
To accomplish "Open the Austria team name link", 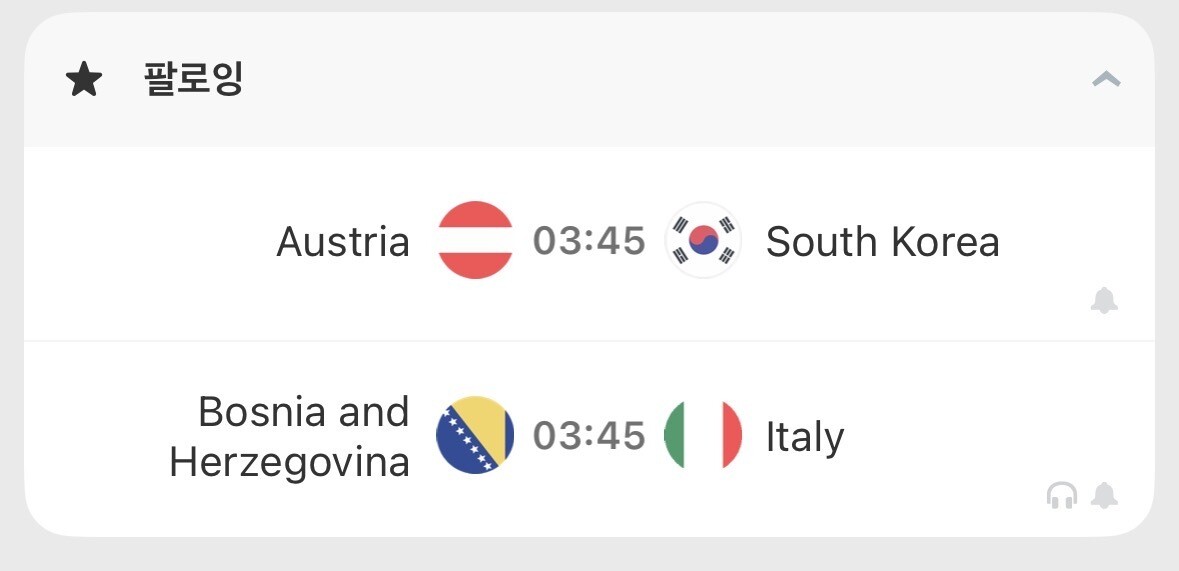I will point(343,242).
